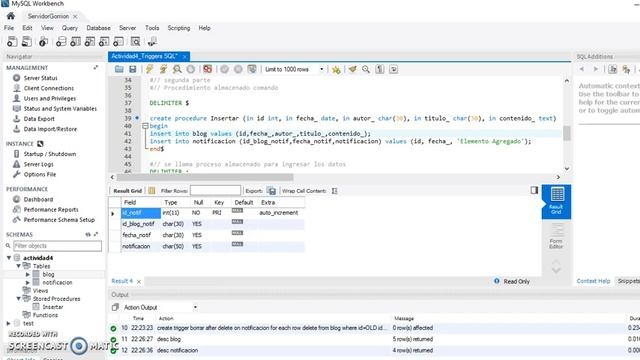Toggle the result side panel
The image size is (640, 360).
pos(534,190)
